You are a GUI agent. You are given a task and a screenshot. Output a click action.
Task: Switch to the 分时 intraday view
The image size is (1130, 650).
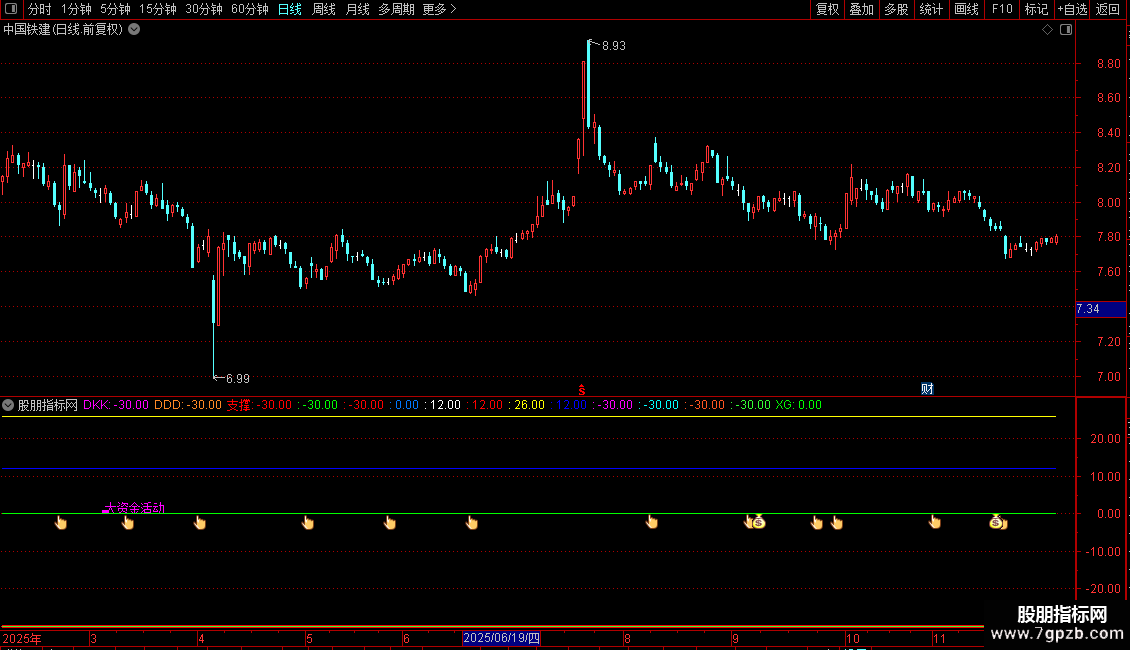pos(40,9)
